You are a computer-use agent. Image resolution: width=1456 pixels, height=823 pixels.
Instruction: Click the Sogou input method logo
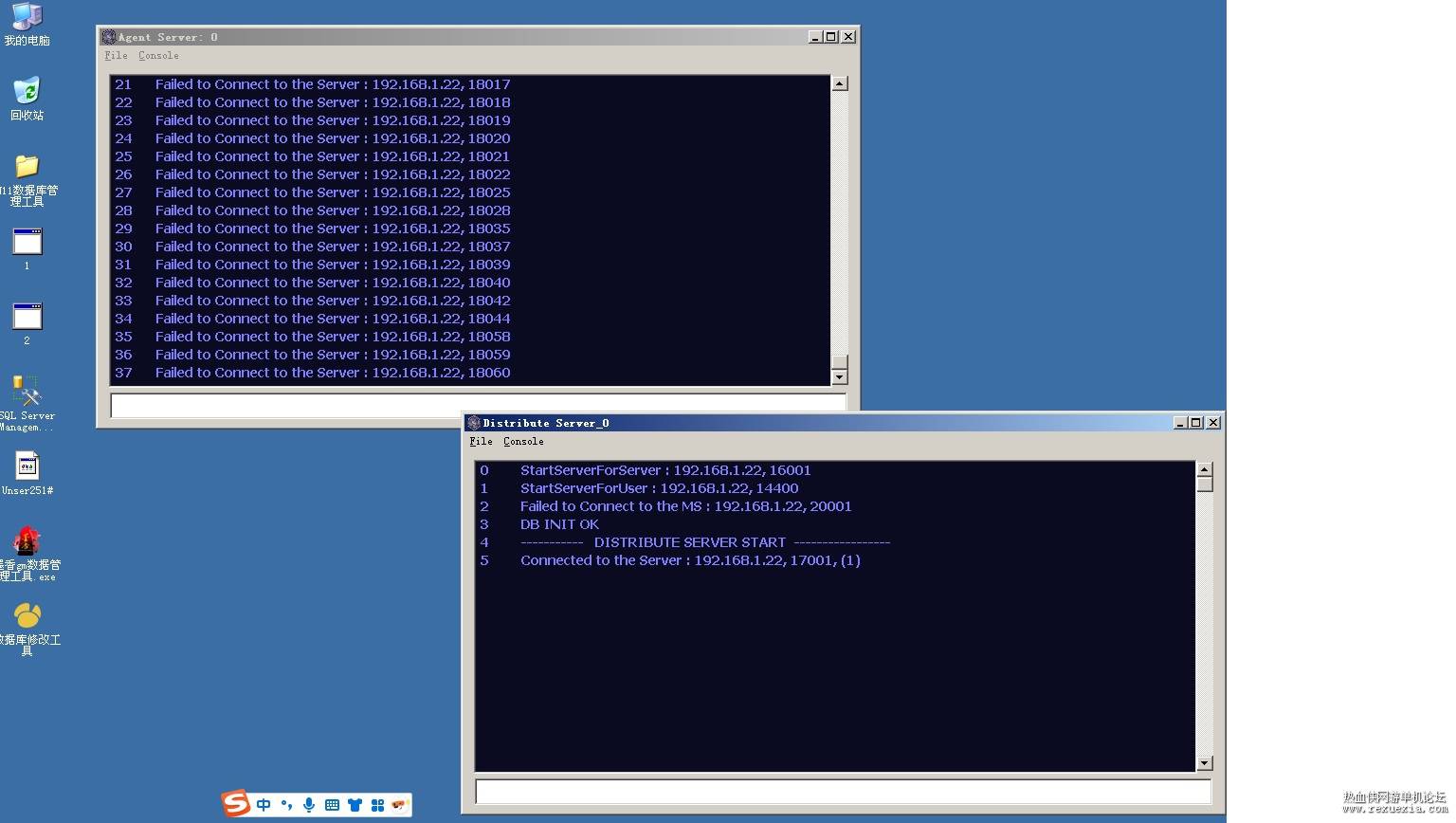tap(236, 804)
